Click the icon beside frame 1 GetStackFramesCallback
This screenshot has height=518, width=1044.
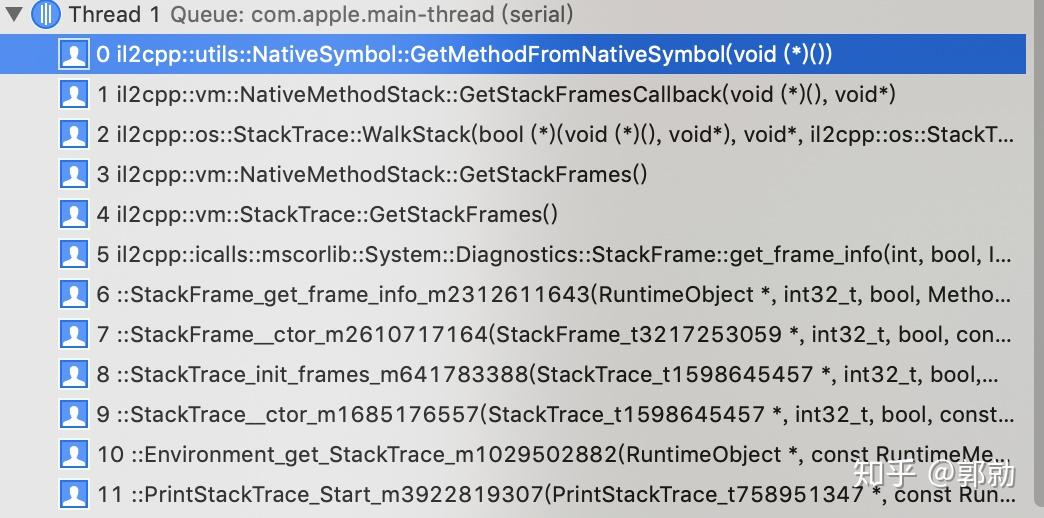pos(74,95)
